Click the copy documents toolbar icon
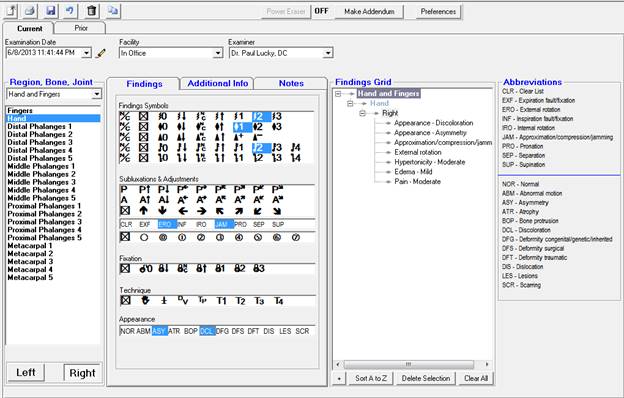This screenshot has width=624, height=398. pos(113,11)
